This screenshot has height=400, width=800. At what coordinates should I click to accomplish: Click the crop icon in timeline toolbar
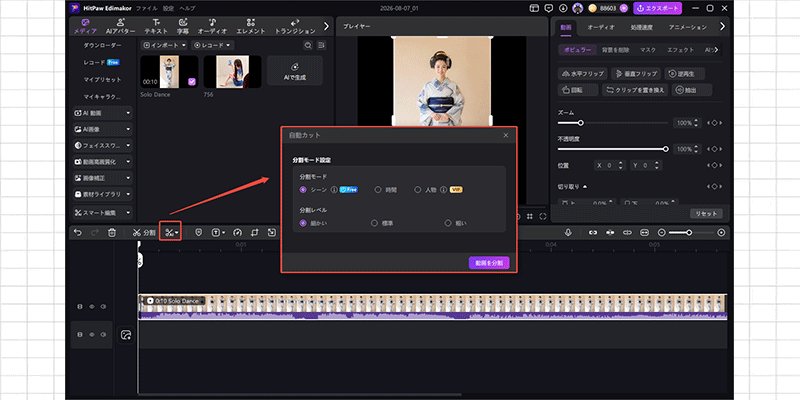pyautogui.click(x=255, y=233)
